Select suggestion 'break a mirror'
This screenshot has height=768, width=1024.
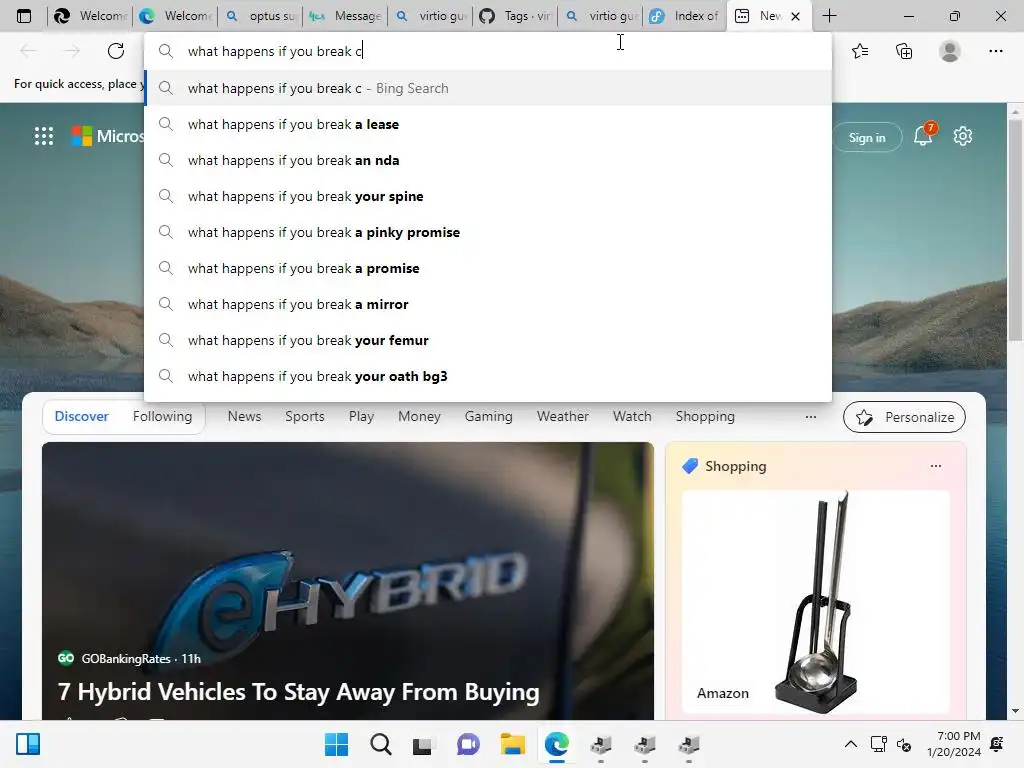coord(488,304)
